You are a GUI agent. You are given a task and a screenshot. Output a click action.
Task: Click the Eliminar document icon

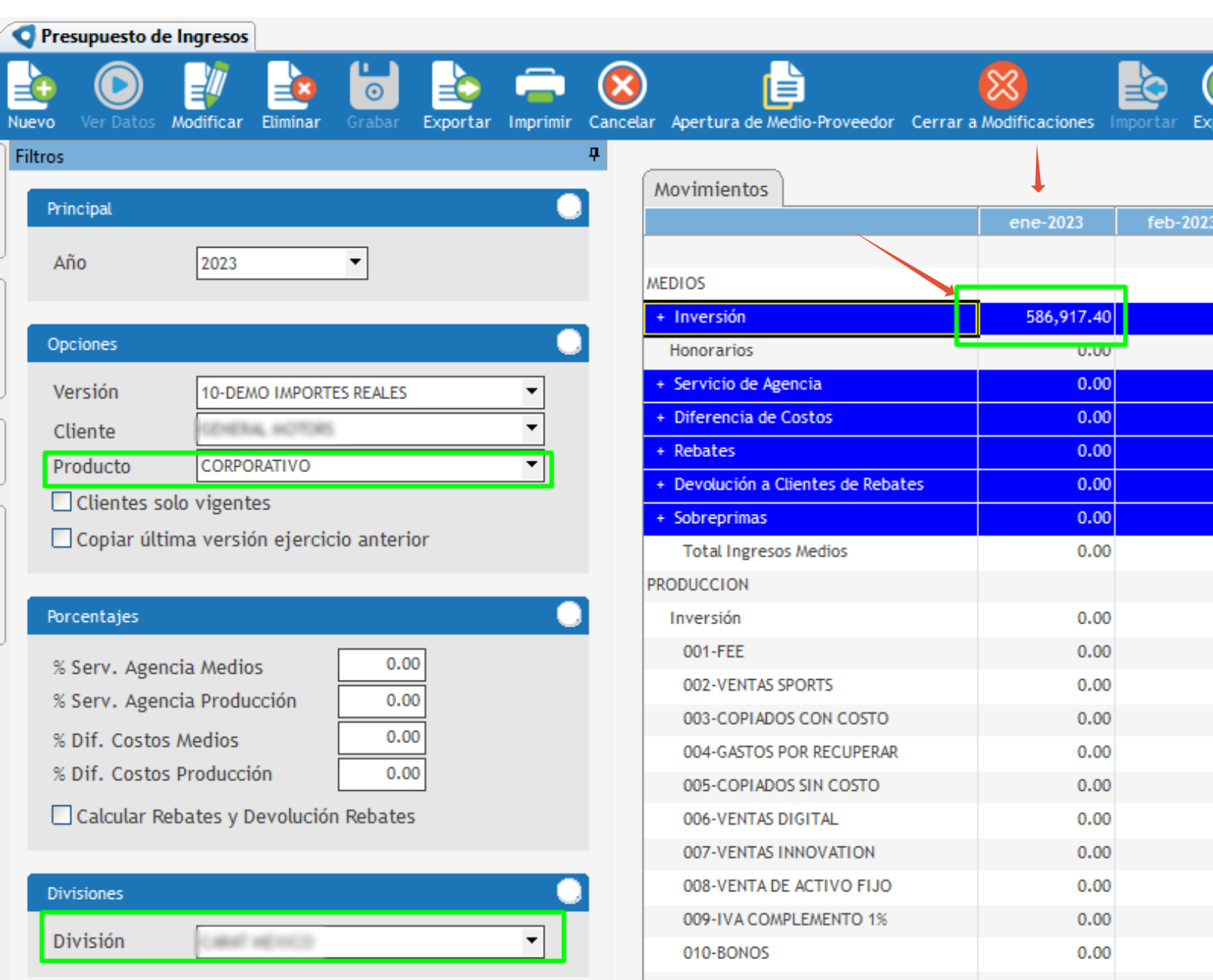pyautogui.click(x=291, y=86)
